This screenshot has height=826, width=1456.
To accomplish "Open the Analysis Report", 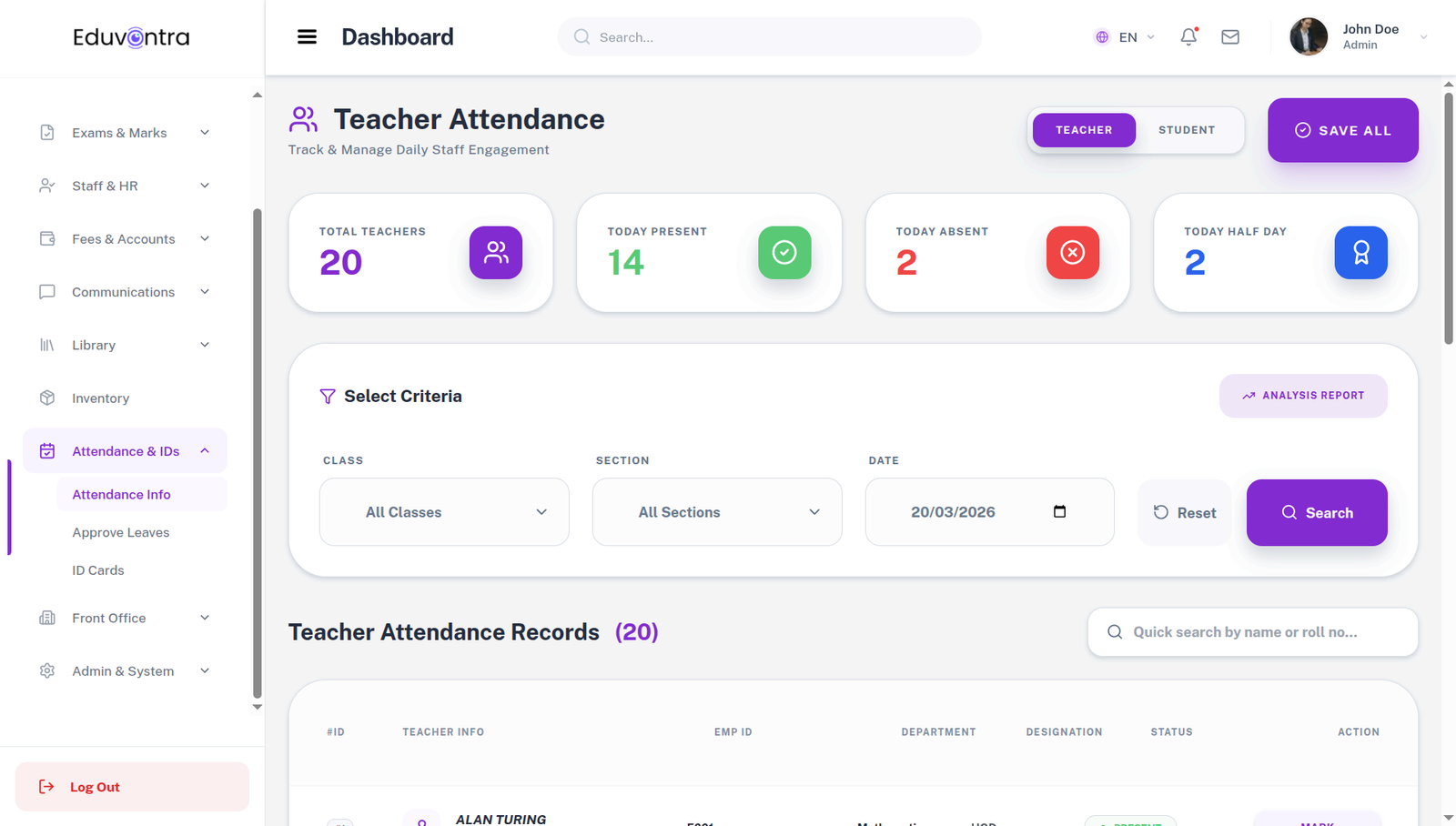I will (x=1302, y=396).
